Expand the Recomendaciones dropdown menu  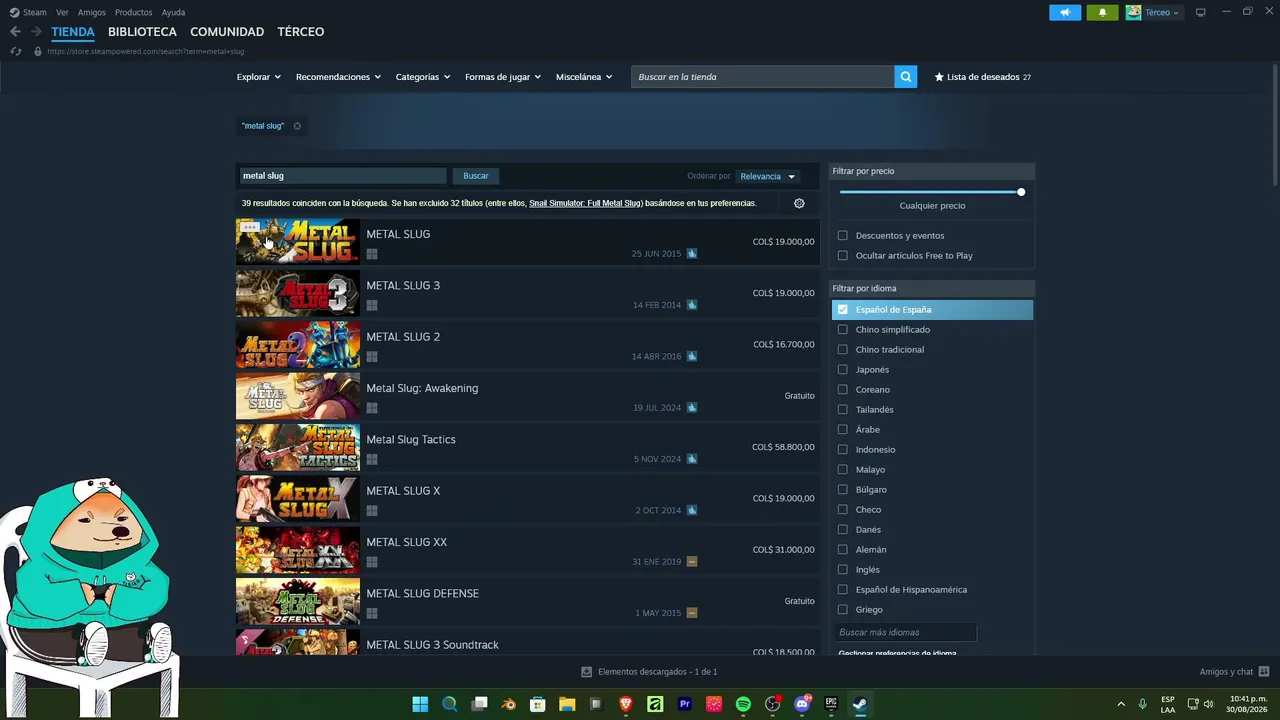coord(338,77)
